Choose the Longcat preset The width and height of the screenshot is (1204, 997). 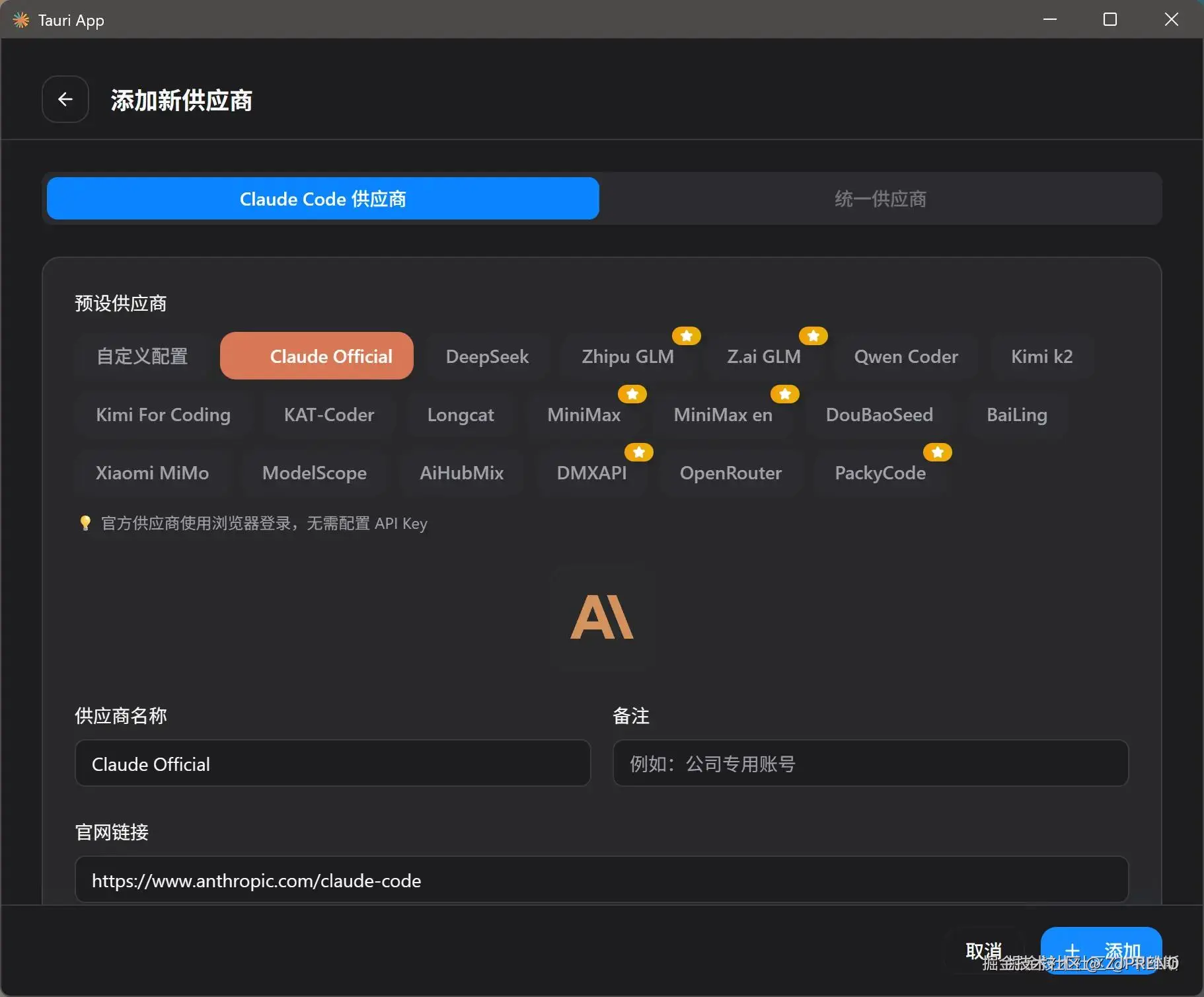pos(461,415)
